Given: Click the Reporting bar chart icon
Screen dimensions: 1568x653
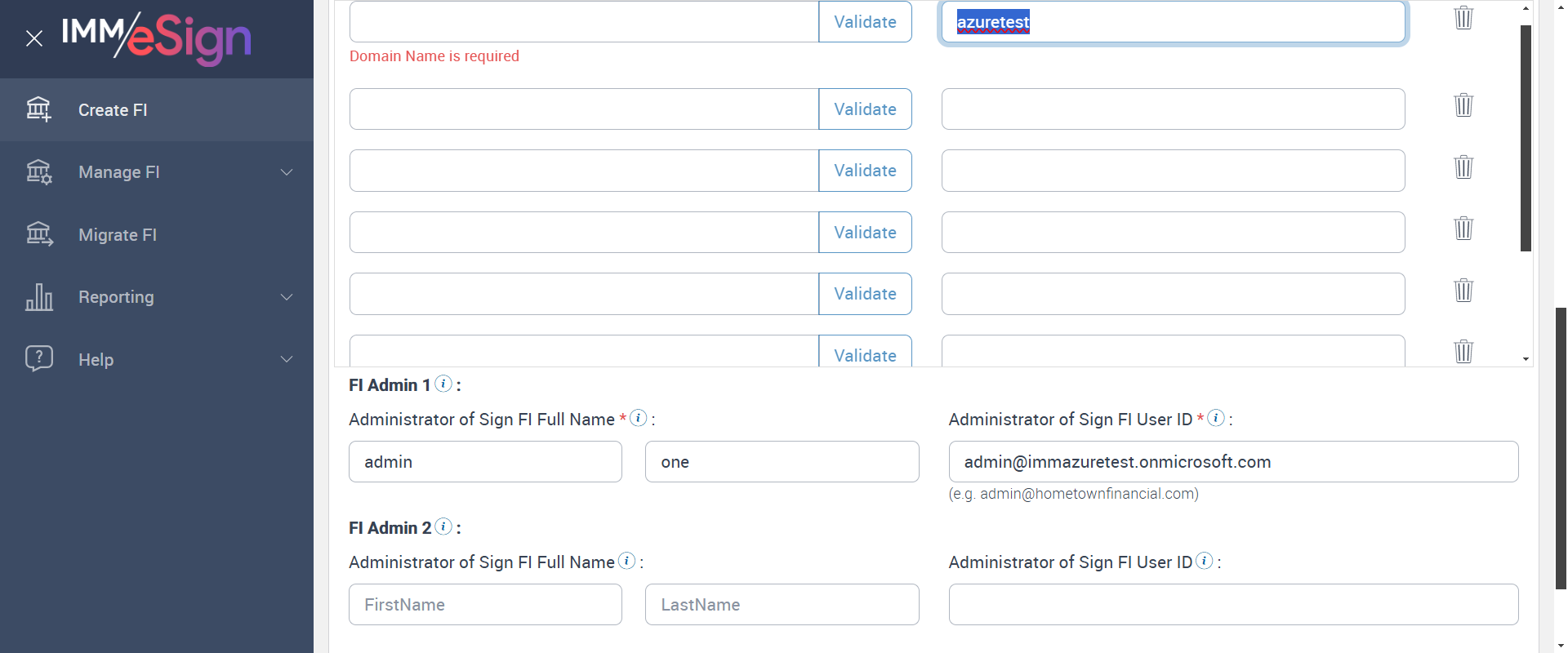Looking at the screenshot, I should pyautogui.click(x=38, y=297).
